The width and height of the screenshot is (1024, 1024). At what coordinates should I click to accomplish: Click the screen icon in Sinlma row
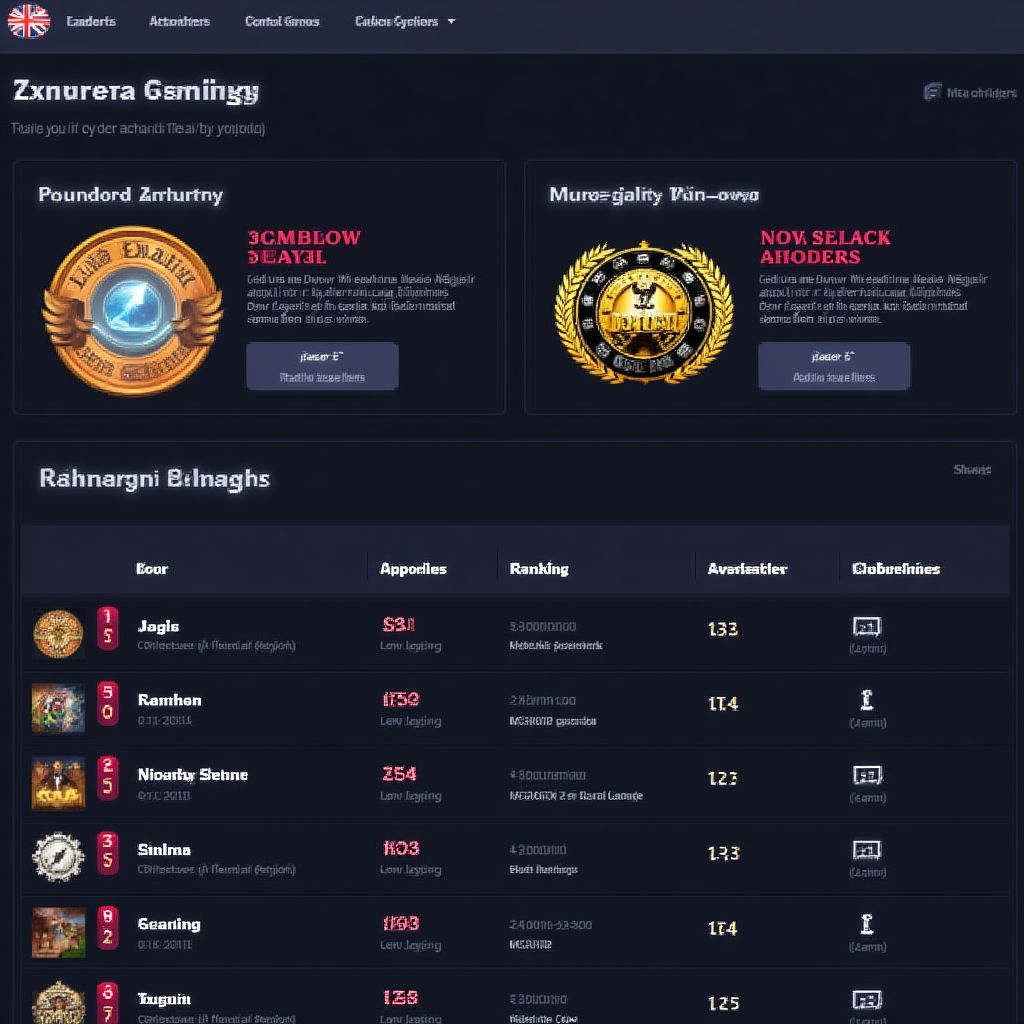(867, 850)
